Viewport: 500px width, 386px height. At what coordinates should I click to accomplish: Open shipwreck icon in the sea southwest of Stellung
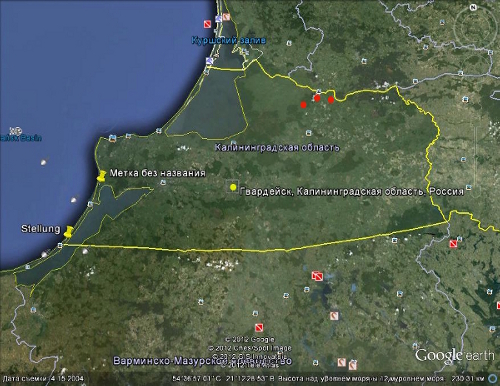pos(44,255)
